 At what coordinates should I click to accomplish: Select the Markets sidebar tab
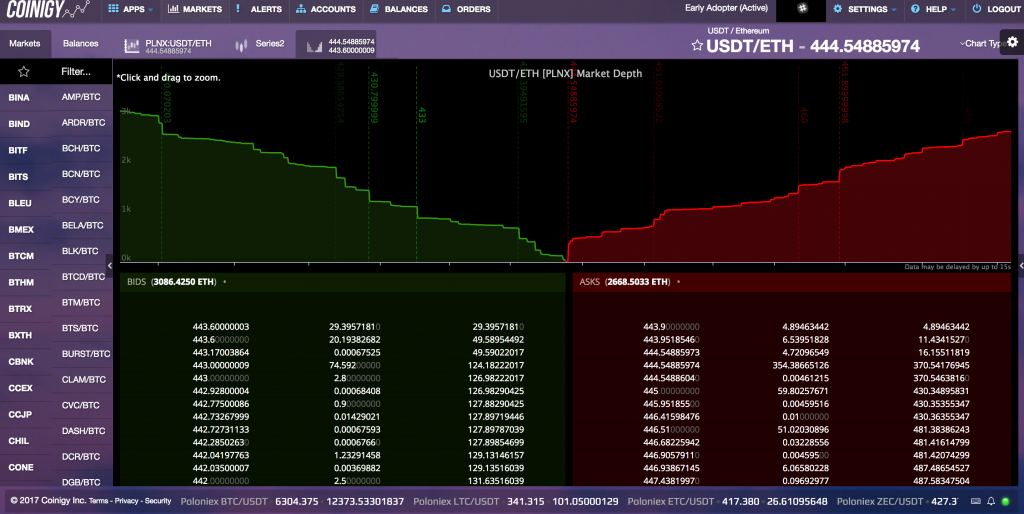pos(25,43)
